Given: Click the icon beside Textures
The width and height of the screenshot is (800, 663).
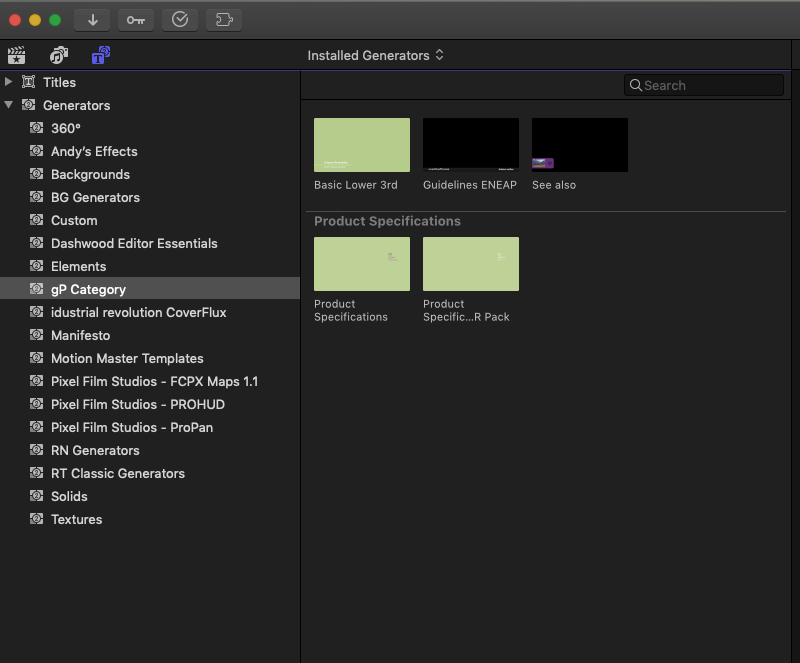Looking at the screenshot, I should [36, 518].
